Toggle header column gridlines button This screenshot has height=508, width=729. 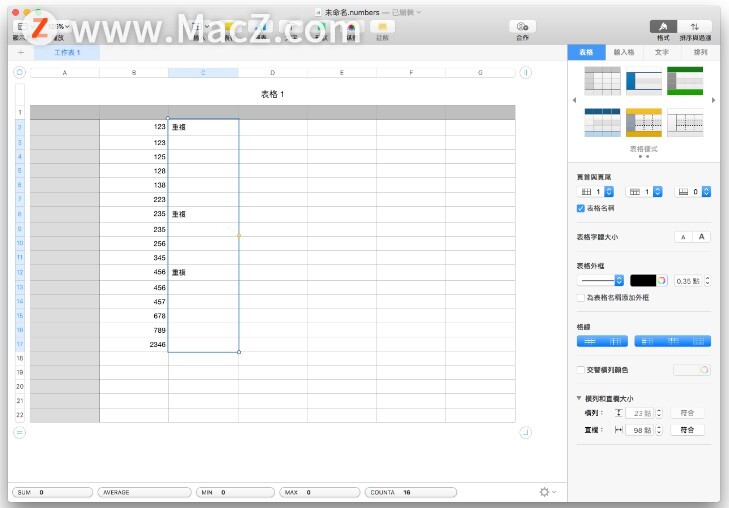click(647, 342)
